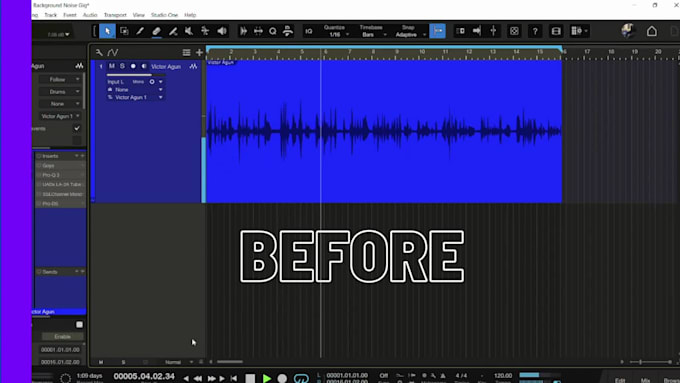The height and width of the screenshot is (383, 680).
Task: Toggle Pro-Q 3 insert power
Action: (39, 175)
